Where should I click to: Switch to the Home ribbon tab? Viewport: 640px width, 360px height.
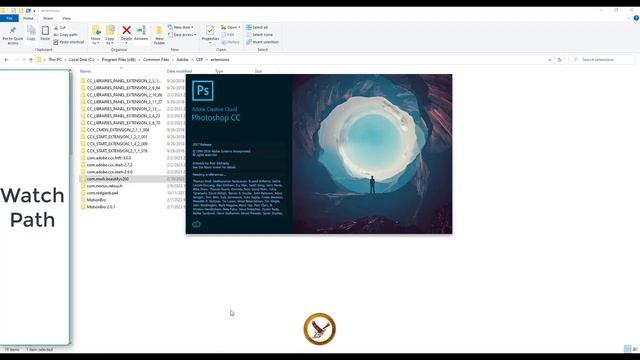tap(28, 18)
